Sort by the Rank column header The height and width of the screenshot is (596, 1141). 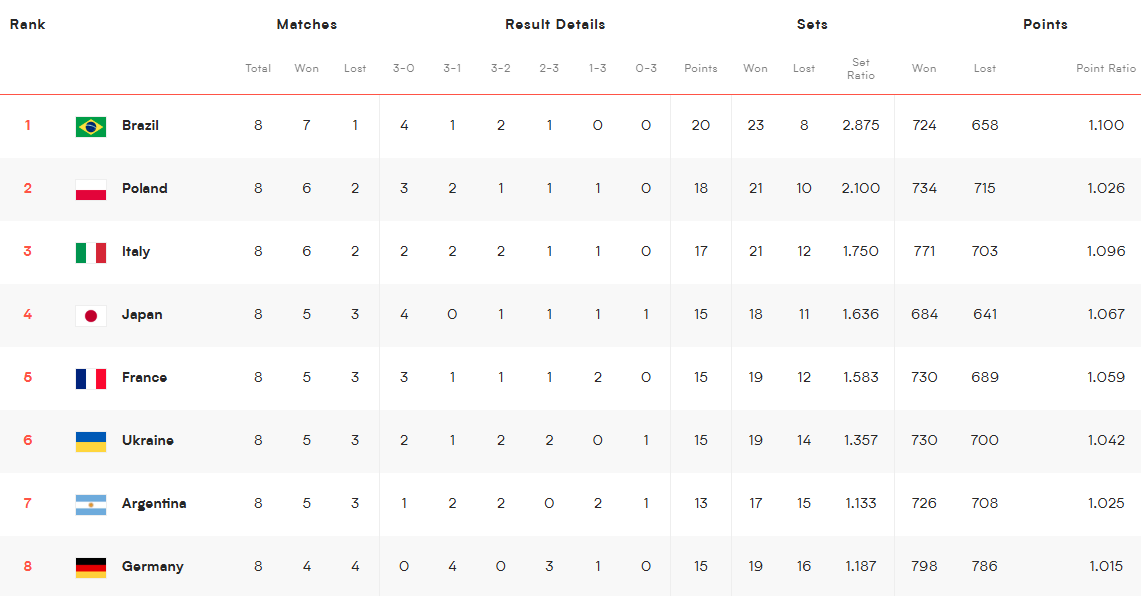(28, 24)
